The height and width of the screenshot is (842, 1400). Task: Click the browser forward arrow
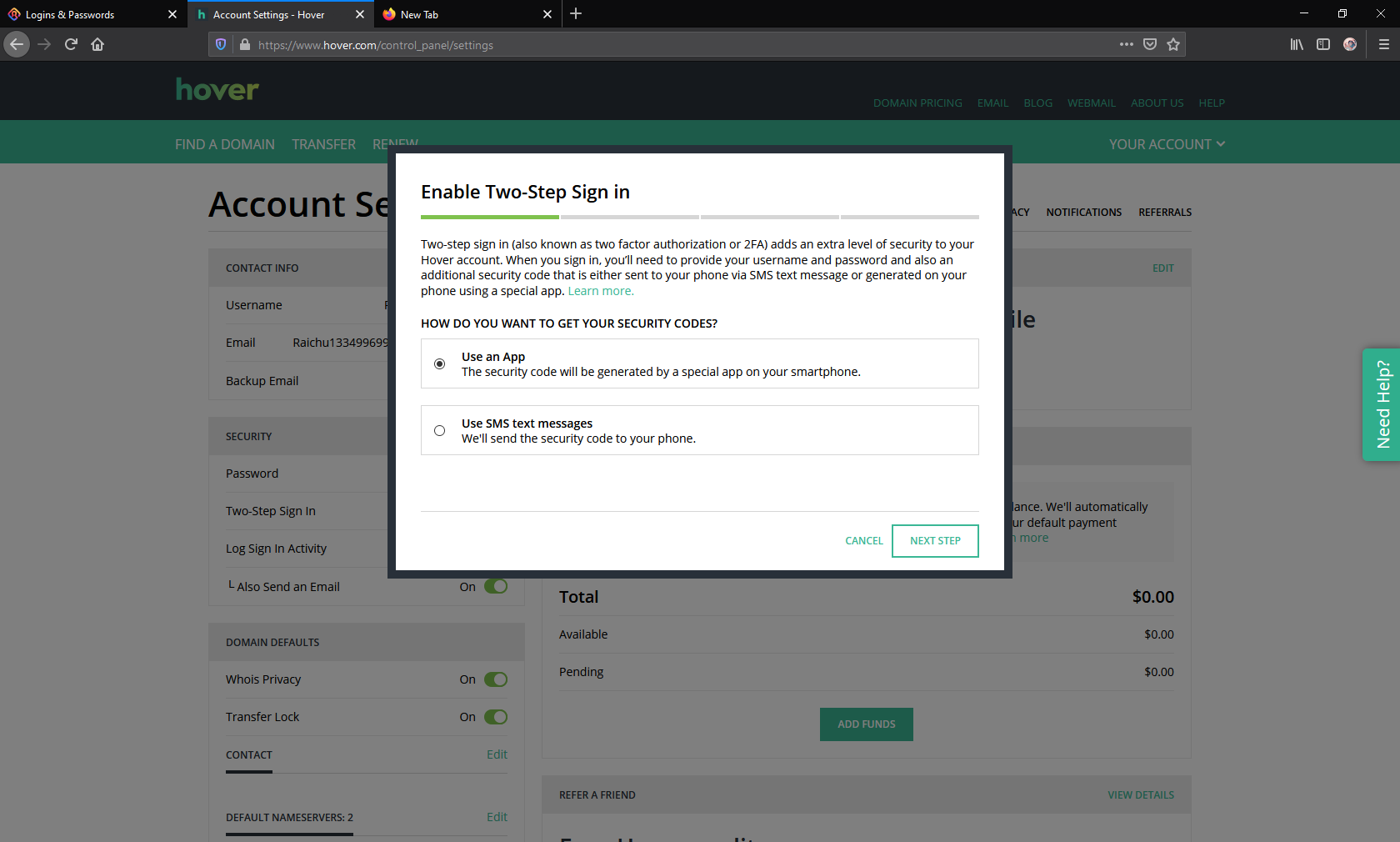44,44
